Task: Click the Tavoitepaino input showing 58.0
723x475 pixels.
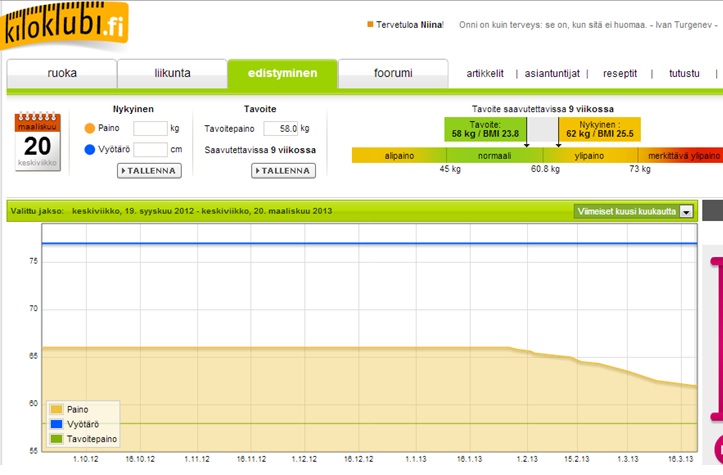Action: (x=281, y=129)
